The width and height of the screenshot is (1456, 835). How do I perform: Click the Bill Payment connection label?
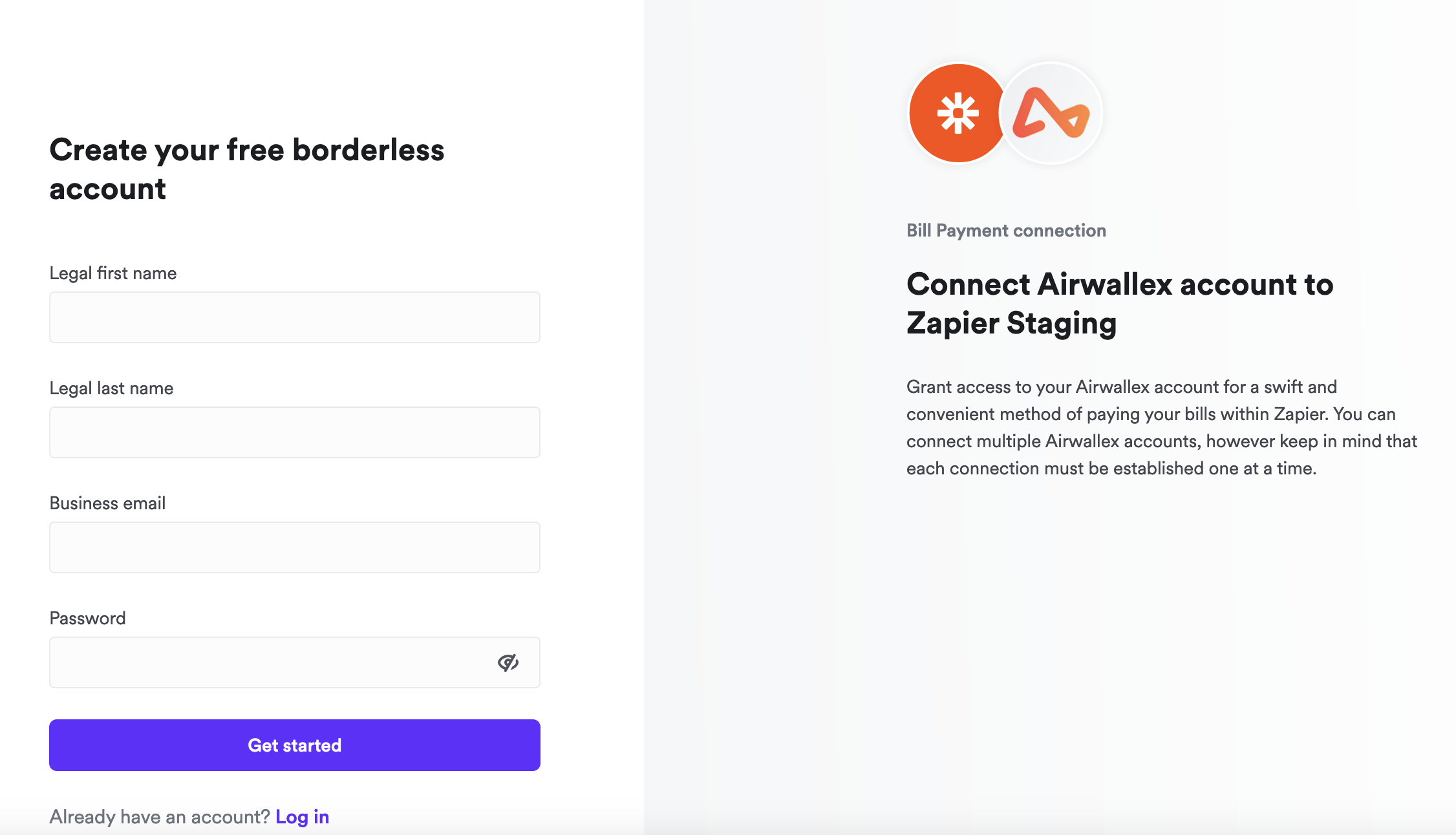1006,230
